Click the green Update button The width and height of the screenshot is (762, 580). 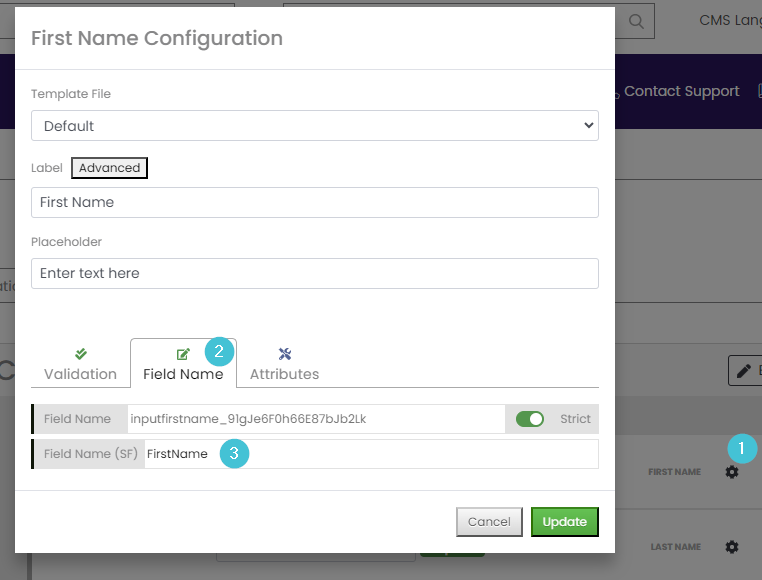565,522
